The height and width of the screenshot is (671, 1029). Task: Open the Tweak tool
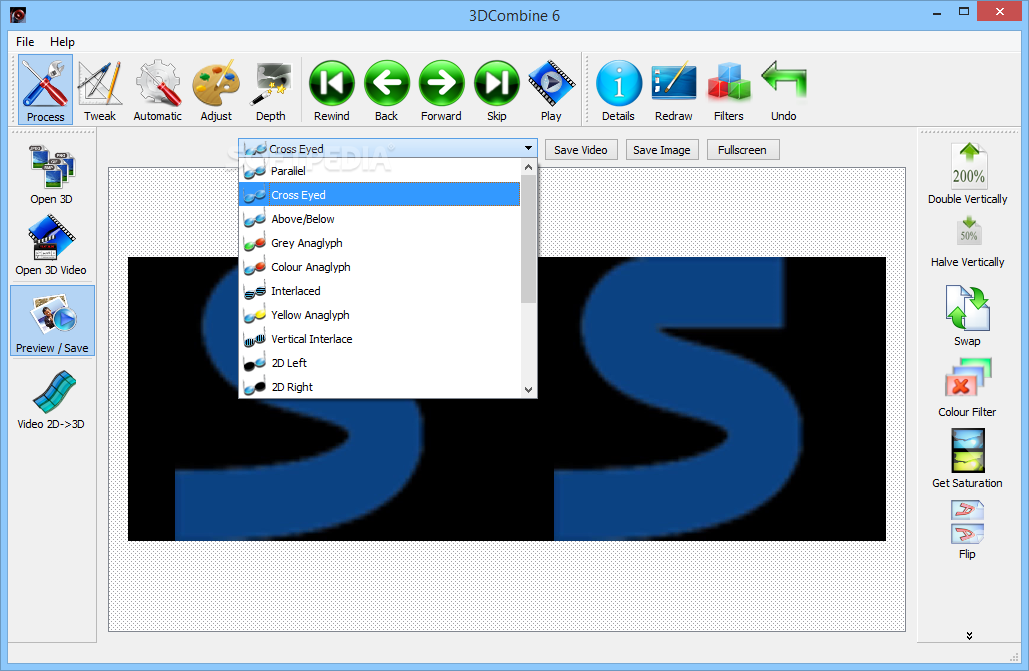click(x=100, y=89)
